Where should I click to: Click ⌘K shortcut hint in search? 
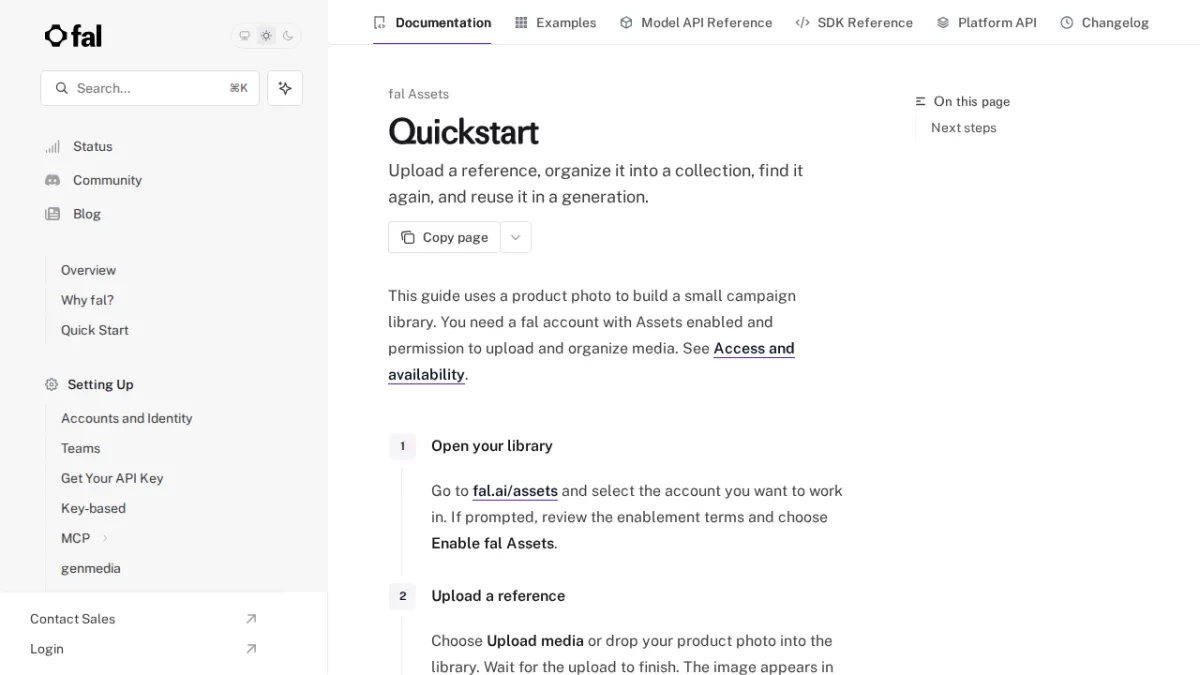click(x=238, y=88)
